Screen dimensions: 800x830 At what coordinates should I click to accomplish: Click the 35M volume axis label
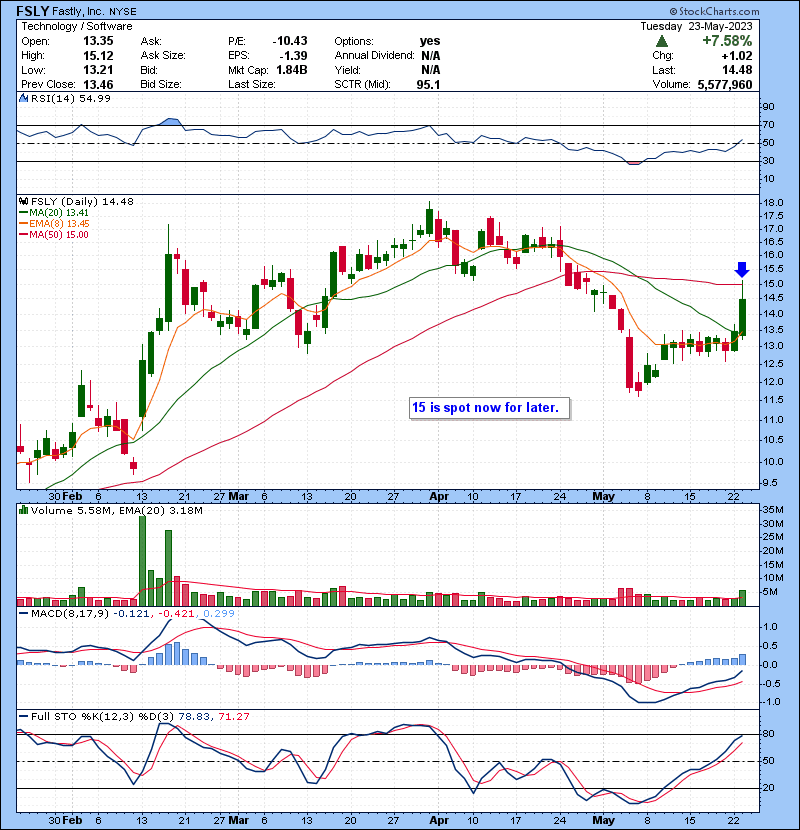point(773,510)
